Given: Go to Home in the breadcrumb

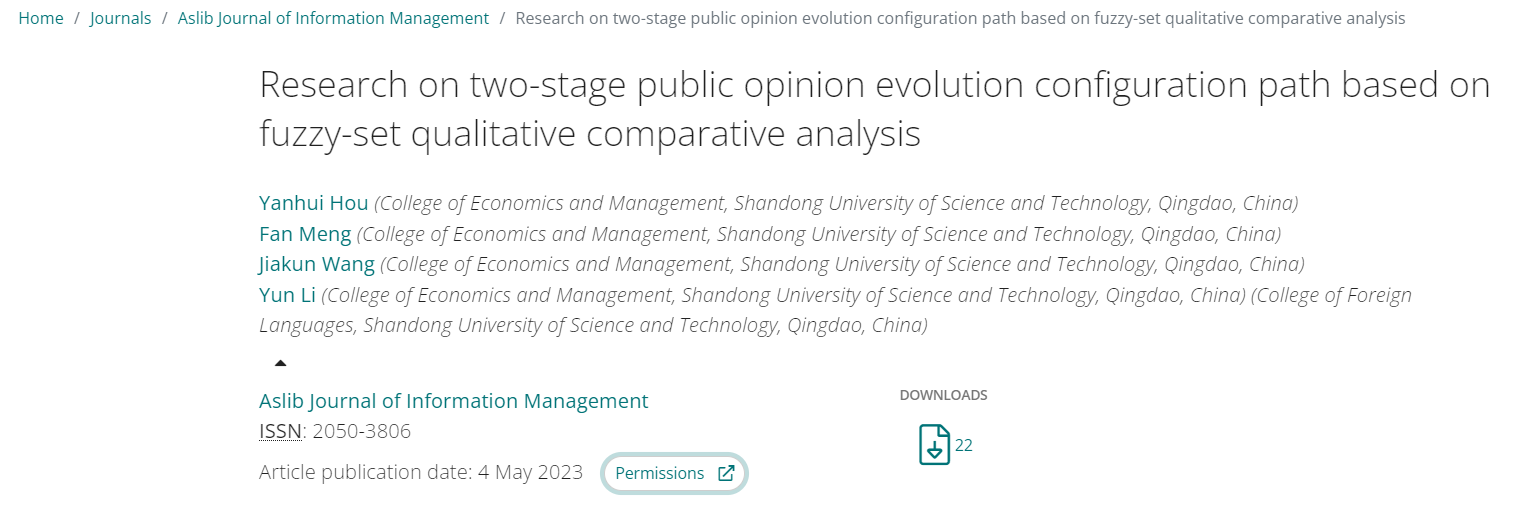Looking at the screenshot, I should point(41,18).
